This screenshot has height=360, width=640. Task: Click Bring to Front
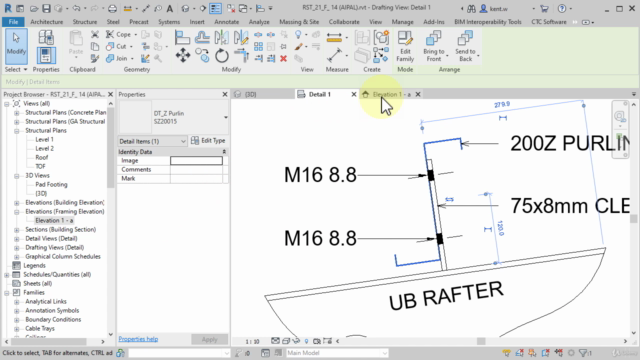coord(434,47)
